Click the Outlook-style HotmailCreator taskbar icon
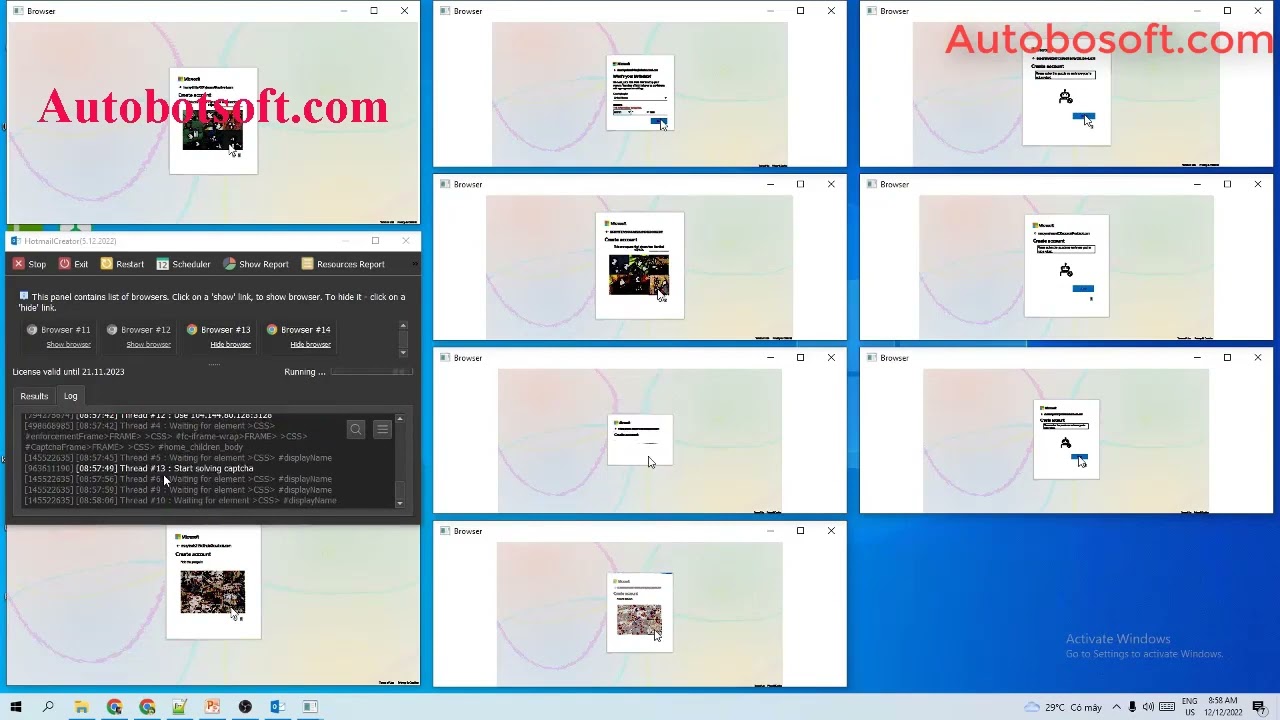Screen dimensions: 1280x720 click(277, 707)
